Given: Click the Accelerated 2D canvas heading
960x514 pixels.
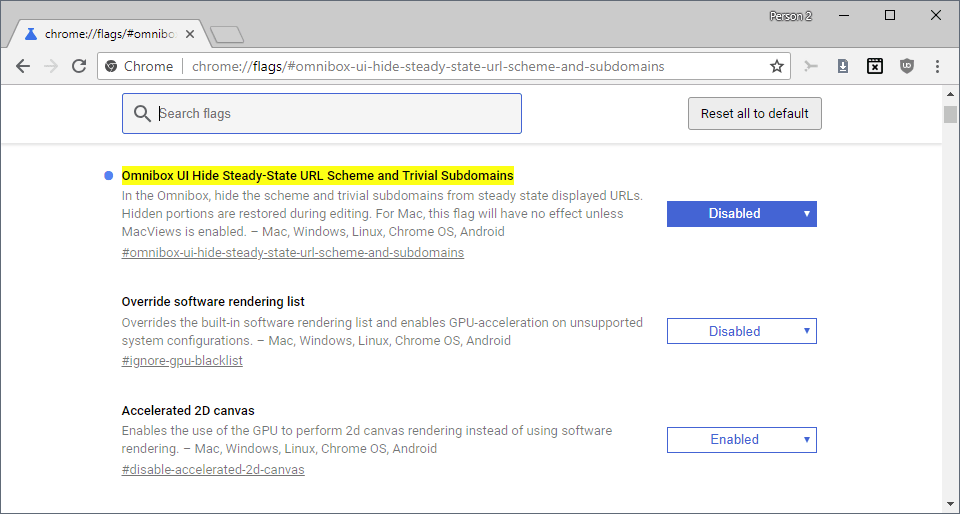Looking at the screenshot, I should click(188, 410).
